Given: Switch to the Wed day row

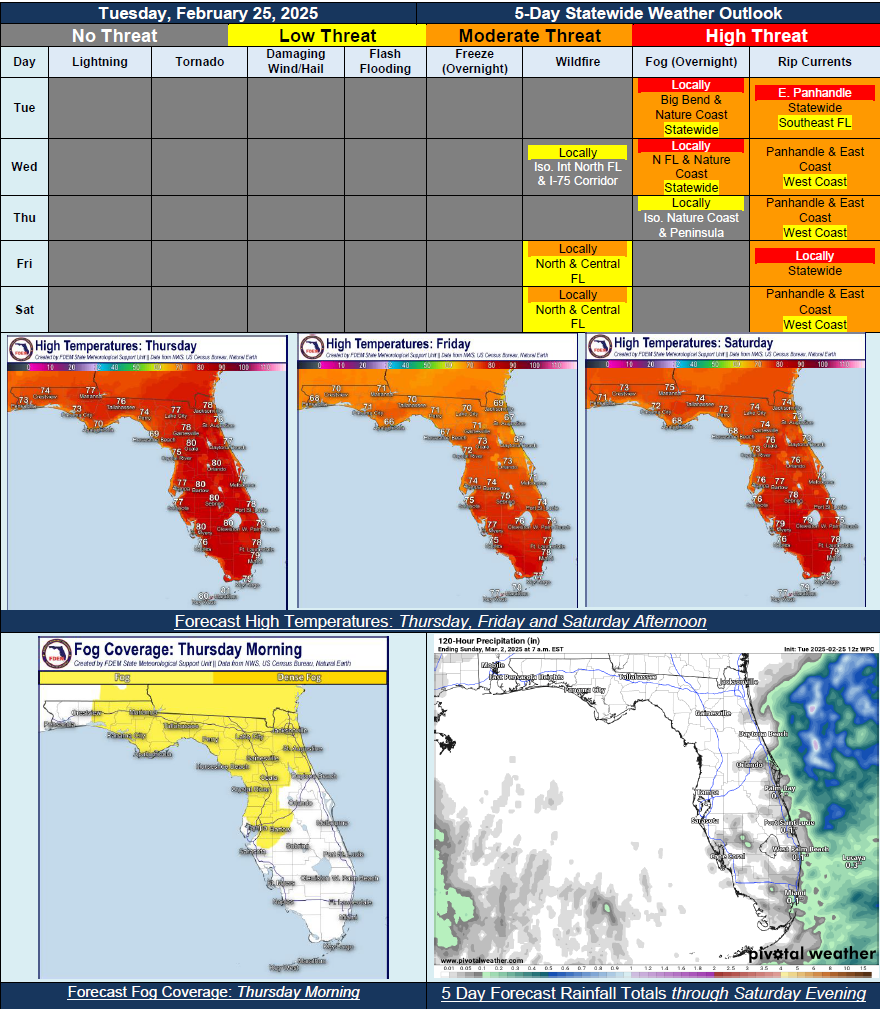Looking at the screenshot, I should pyautogui.click(x=23, y=166).
